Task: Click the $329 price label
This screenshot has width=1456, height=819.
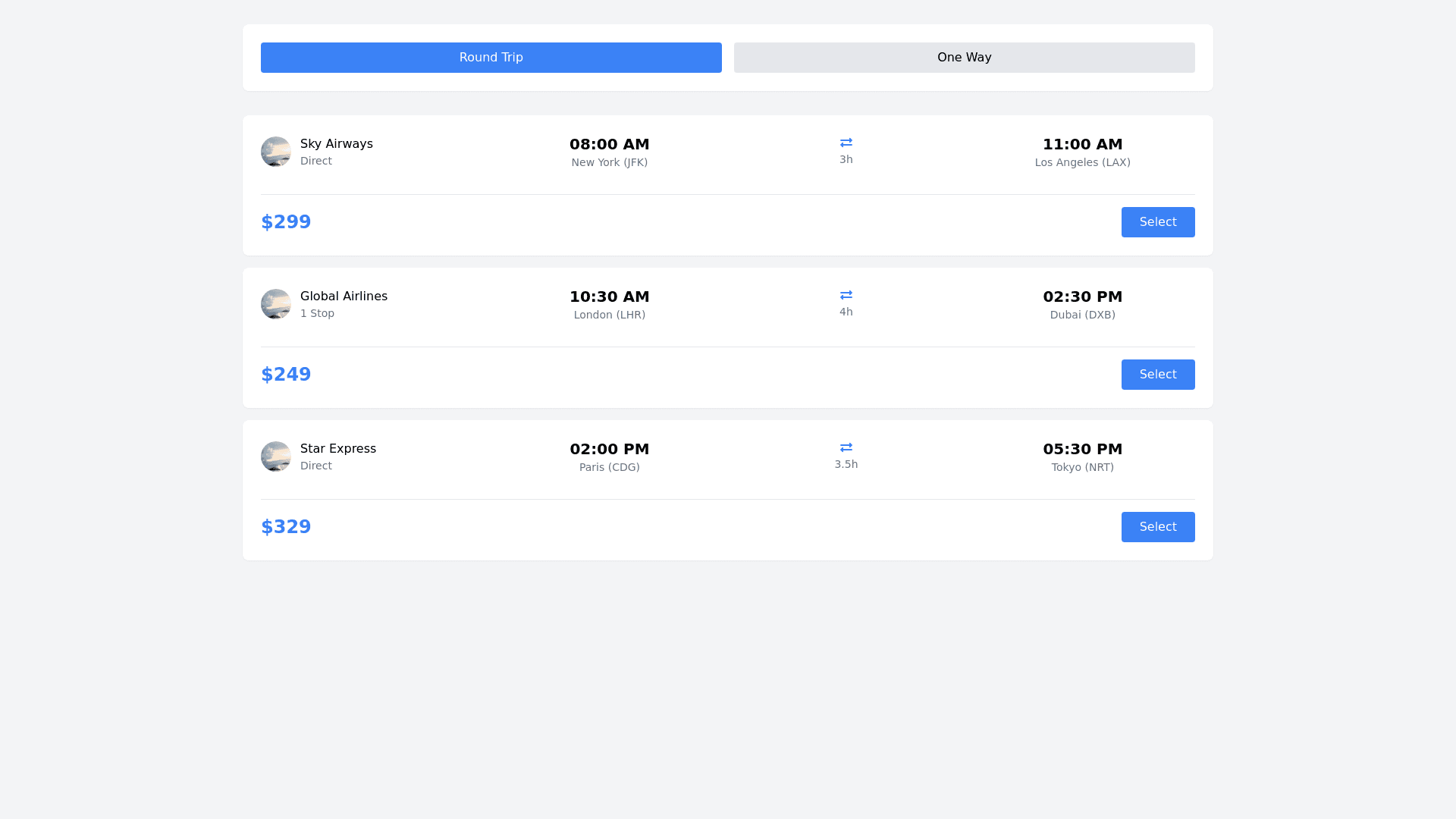Action: point(286,527)
